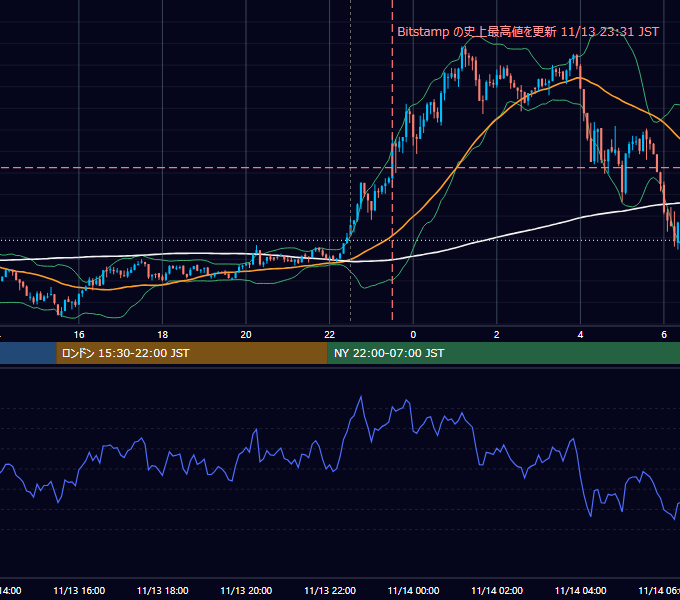
Task: Select the London 15:30-22:00 JST session bar
Action: click(x=192, y=353)
